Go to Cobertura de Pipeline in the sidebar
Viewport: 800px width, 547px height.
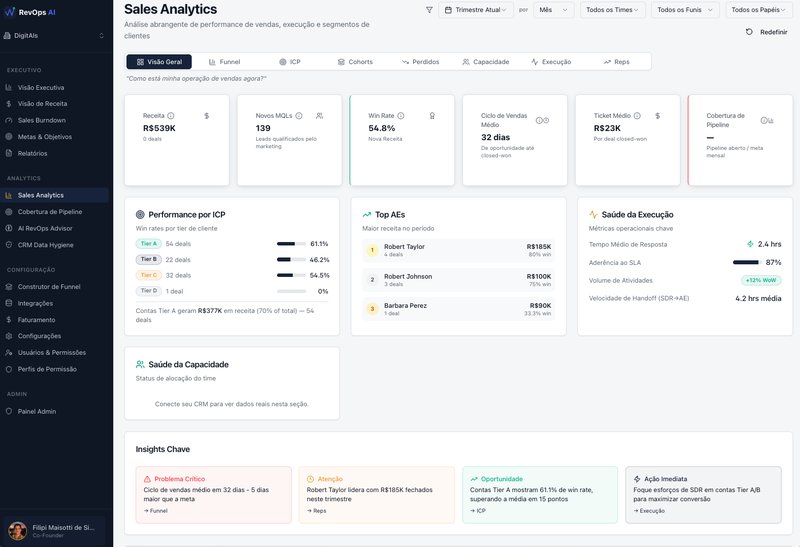point(54,212)
